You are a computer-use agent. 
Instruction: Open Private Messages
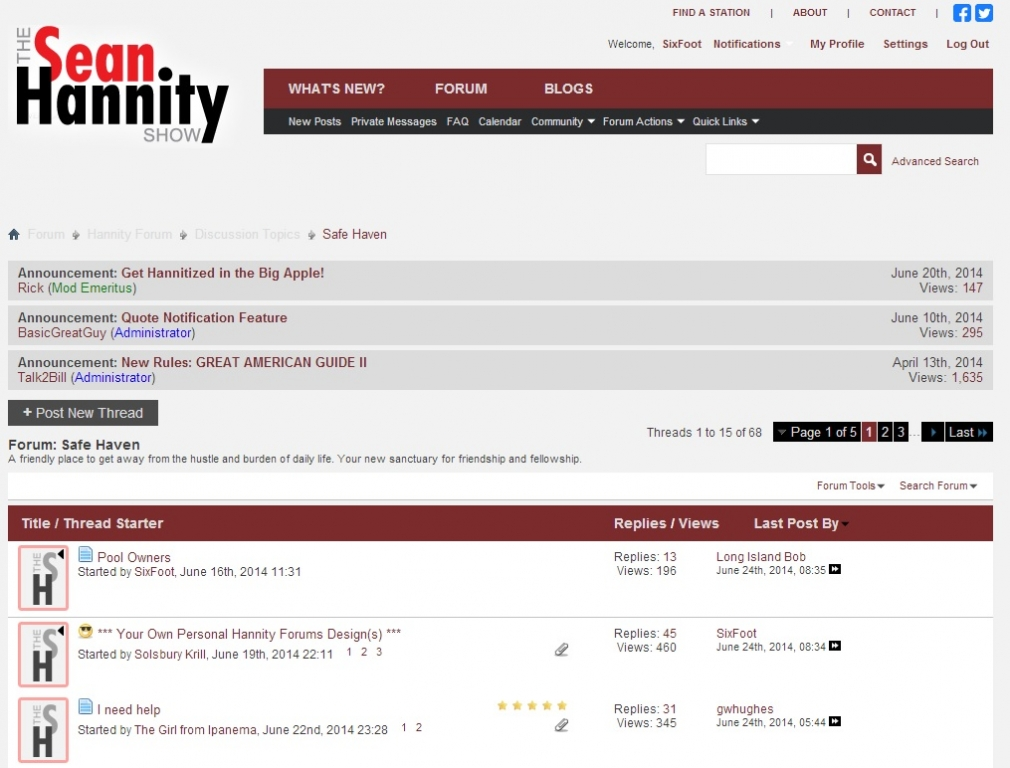(x=394, y=121)
